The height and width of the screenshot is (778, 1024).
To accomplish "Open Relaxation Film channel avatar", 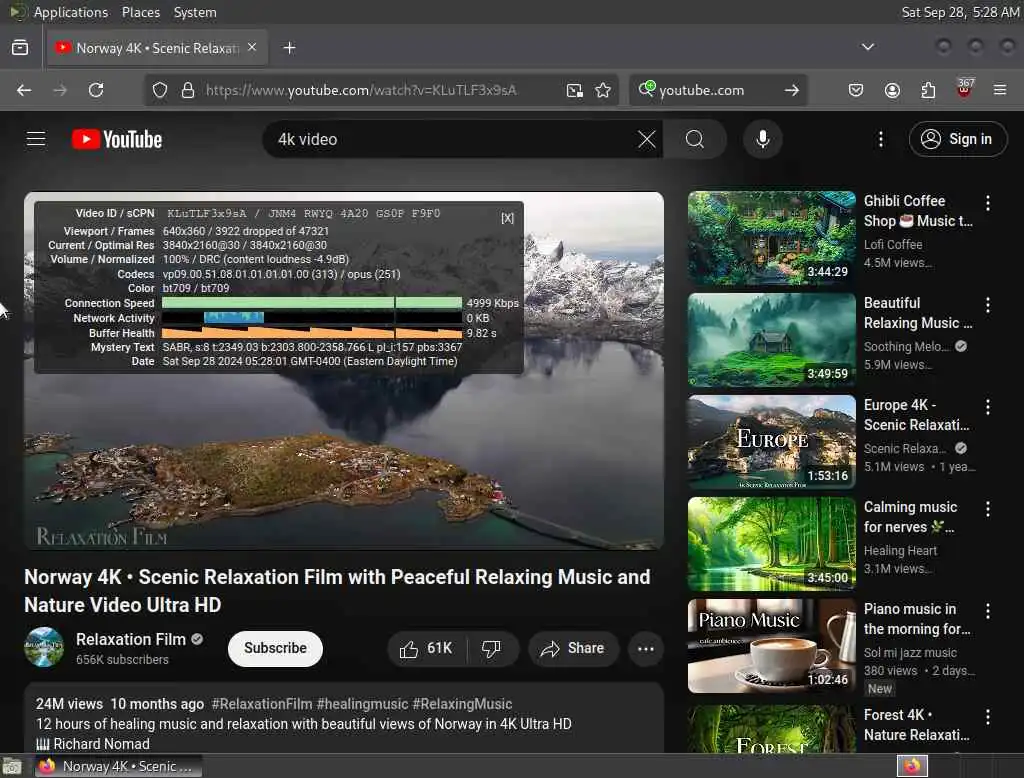I will click(x=44, y=647).
